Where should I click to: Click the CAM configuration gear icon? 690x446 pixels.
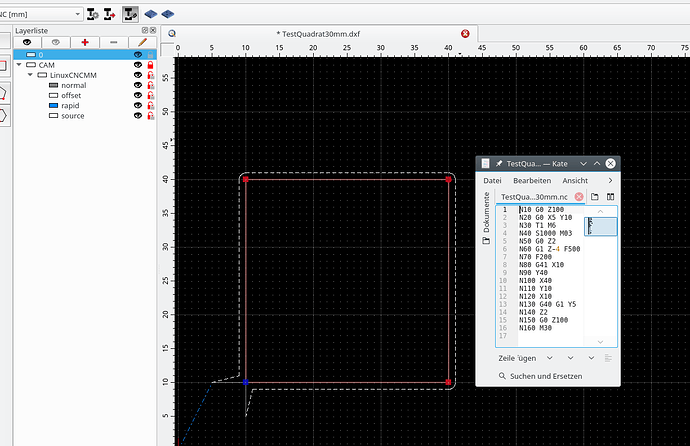pos(93,15)
